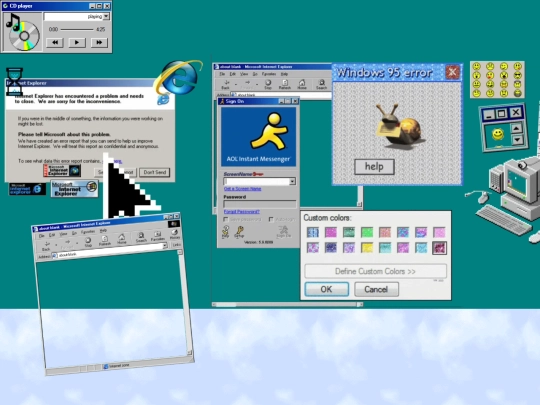This screenshot has width=540, height=405.
Task: Click Back icon in tilted Internet Explorer window
Action: (x=46, y=246)
